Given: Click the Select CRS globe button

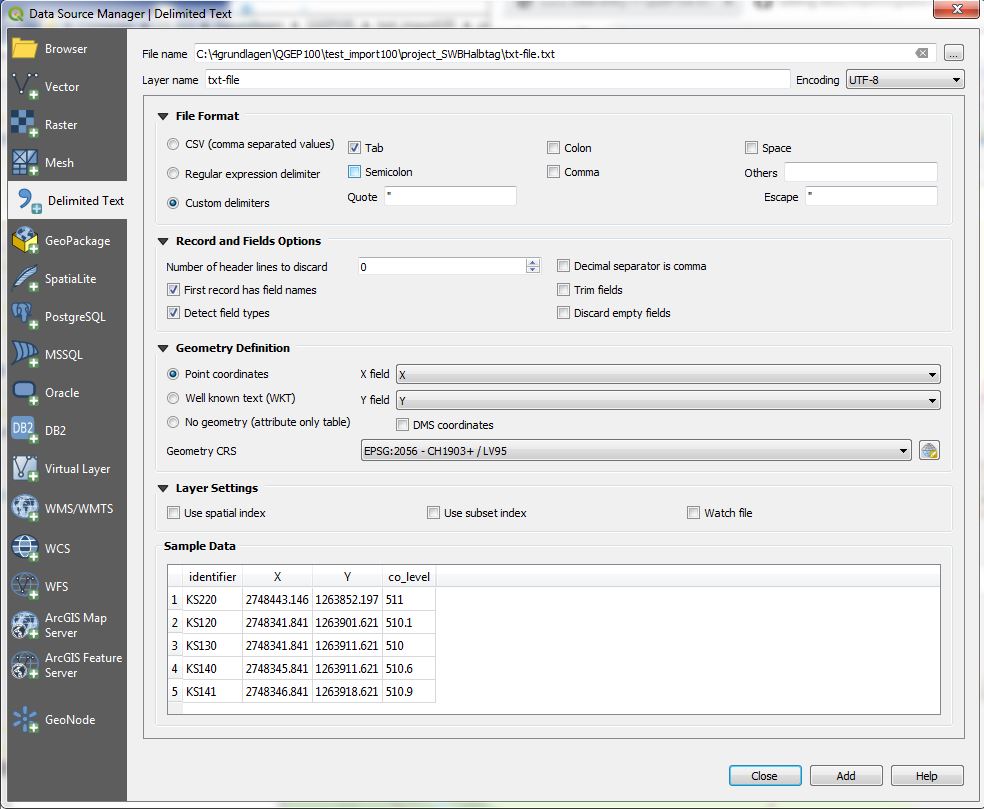Looking at the screenshot, I should click(929, 451).
